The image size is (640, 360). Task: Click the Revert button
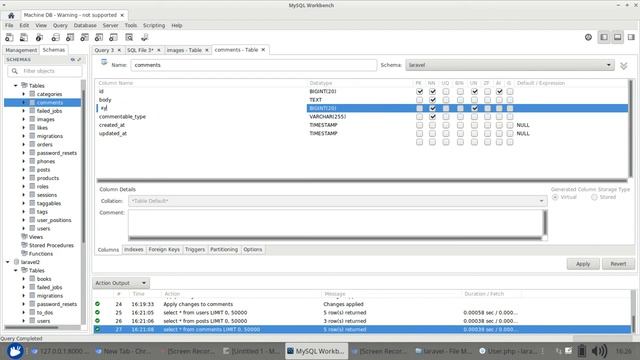(618, 264)
